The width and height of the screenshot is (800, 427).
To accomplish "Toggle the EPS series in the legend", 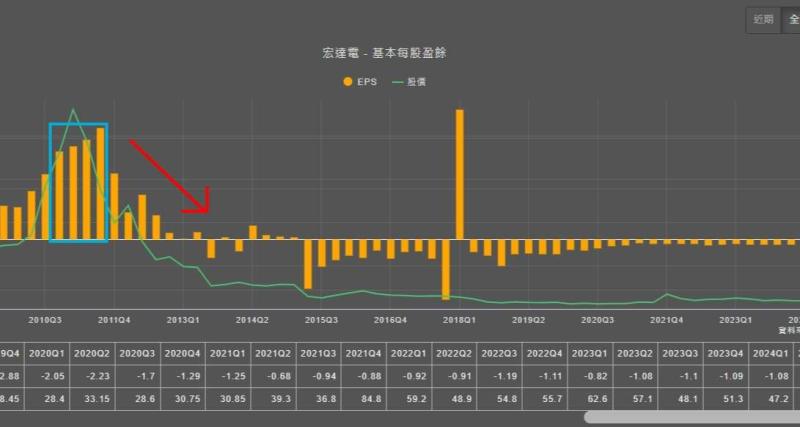I will coord(360,82).
